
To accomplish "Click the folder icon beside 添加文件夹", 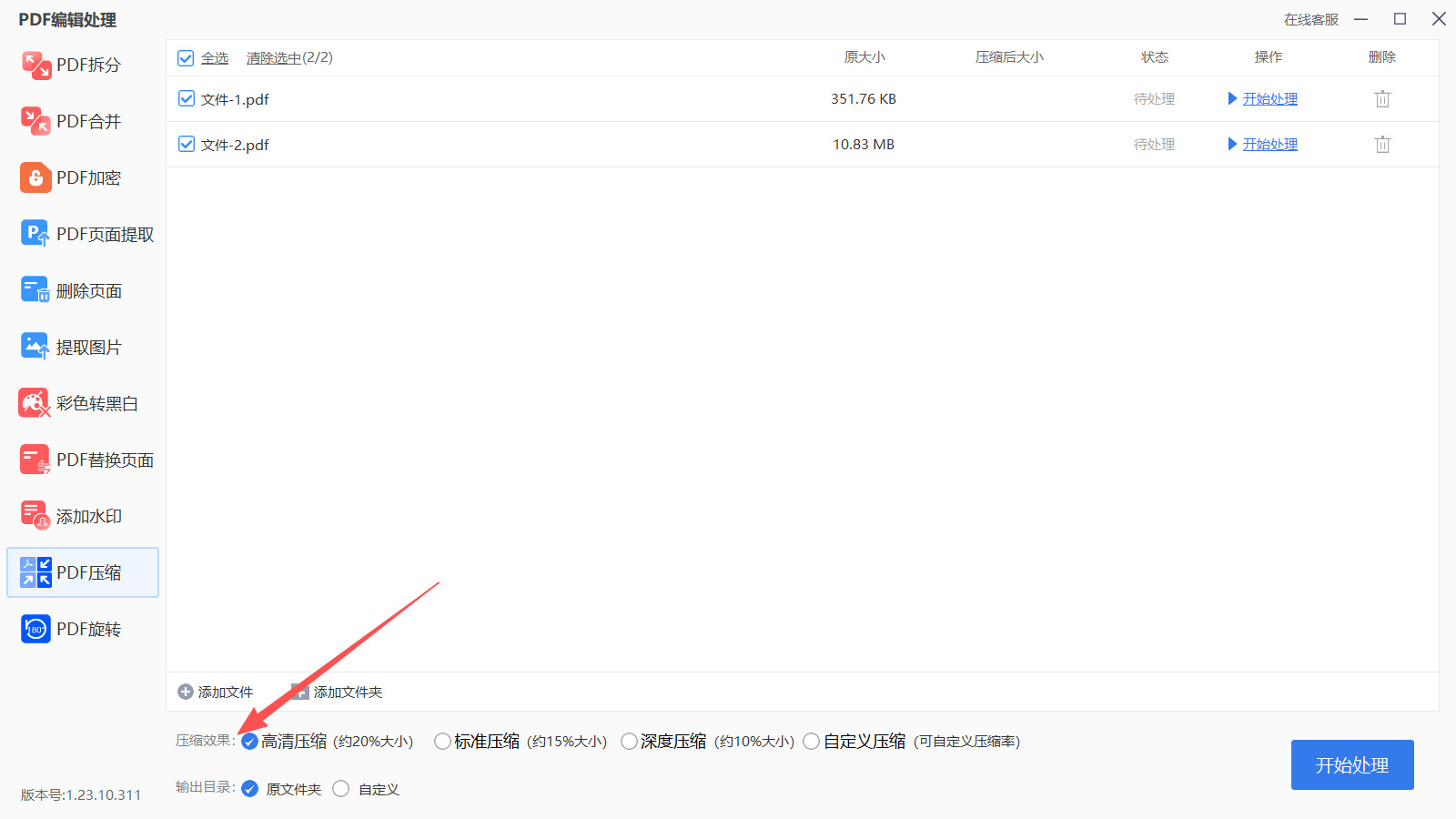I will (300, 693).
